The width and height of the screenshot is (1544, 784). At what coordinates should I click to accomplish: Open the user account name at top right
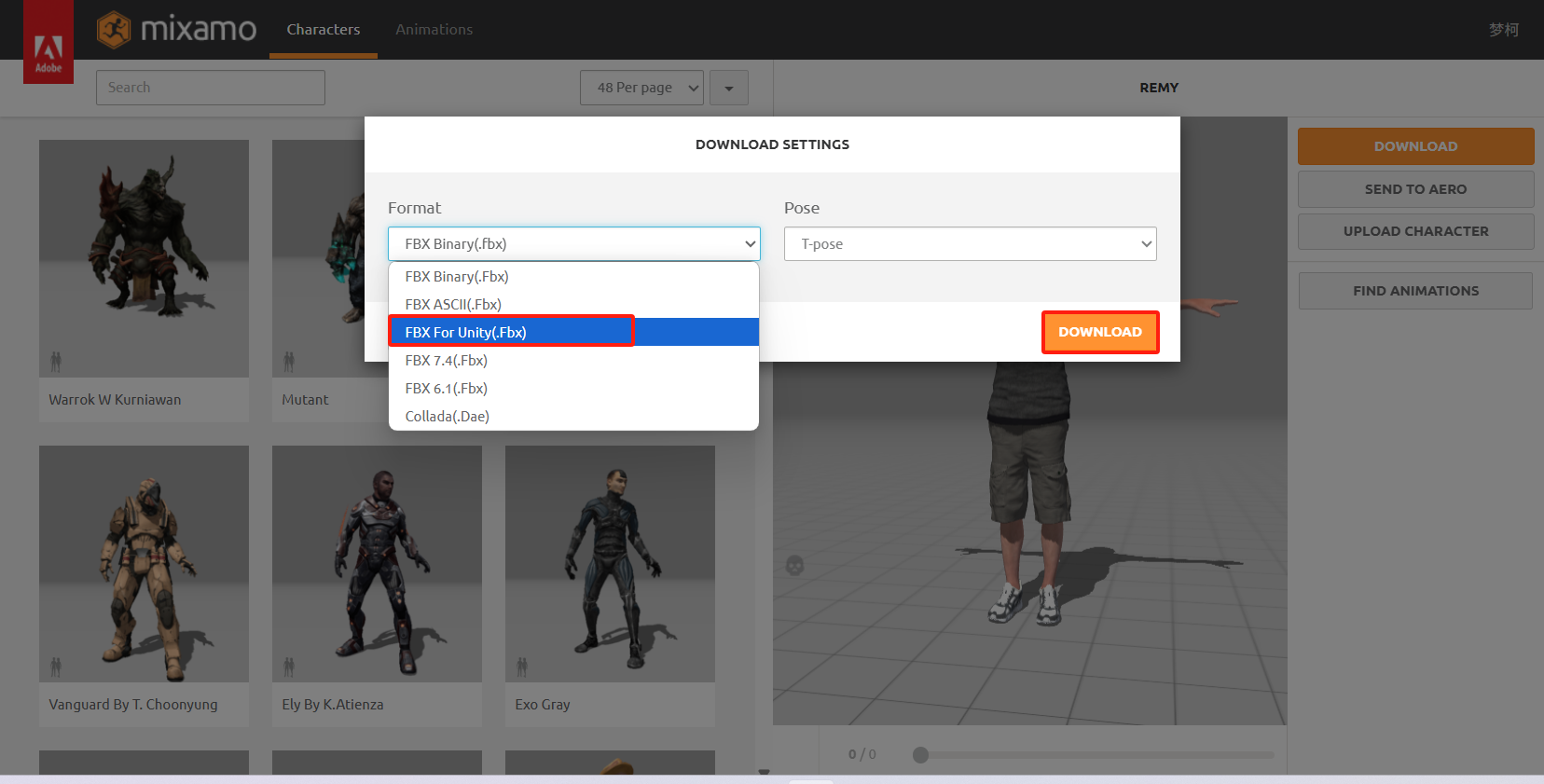point(1503,30)
